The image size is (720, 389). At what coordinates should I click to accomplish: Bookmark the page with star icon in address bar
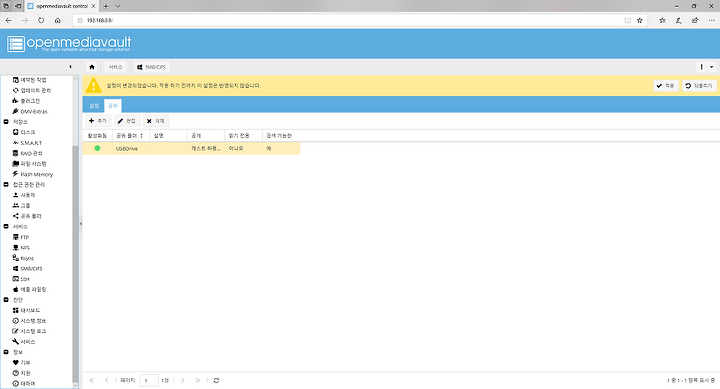click(x=640, y=20)
